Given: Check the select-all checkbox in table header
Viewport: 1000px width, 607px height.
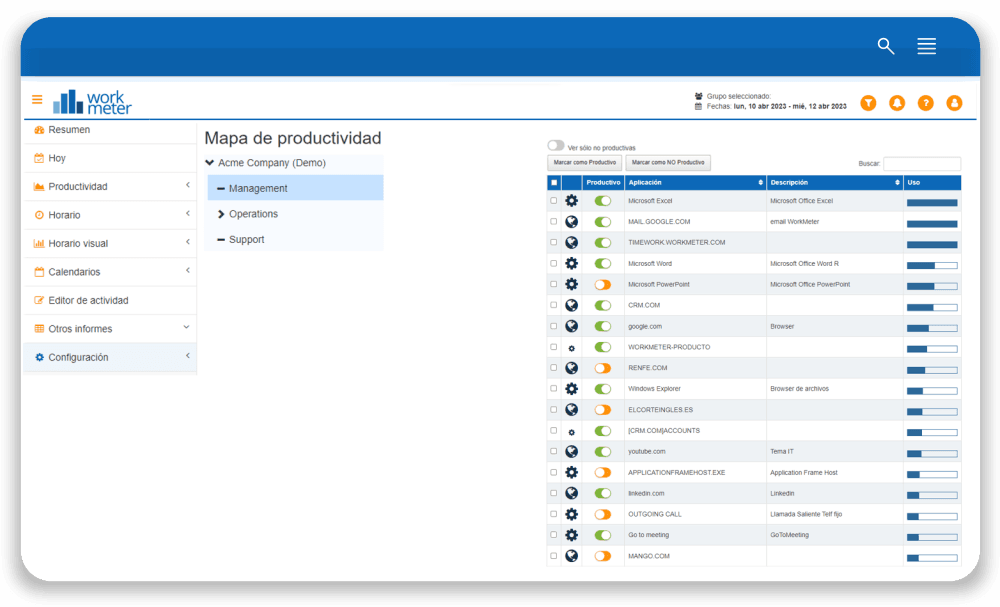Looking at the screenshot, I should pos(554,183).
